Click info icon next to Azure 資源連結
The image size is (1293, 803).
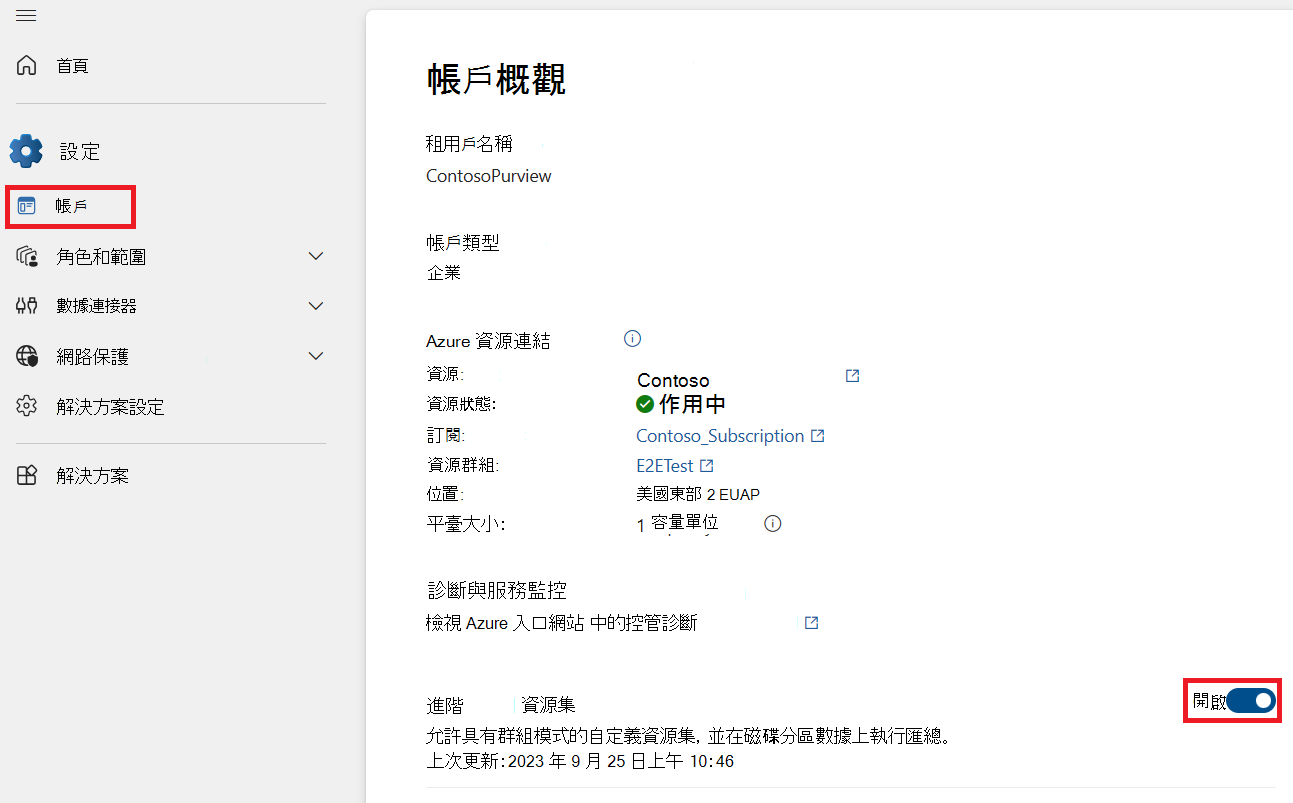pyautogui.click(x=632, y=338)
